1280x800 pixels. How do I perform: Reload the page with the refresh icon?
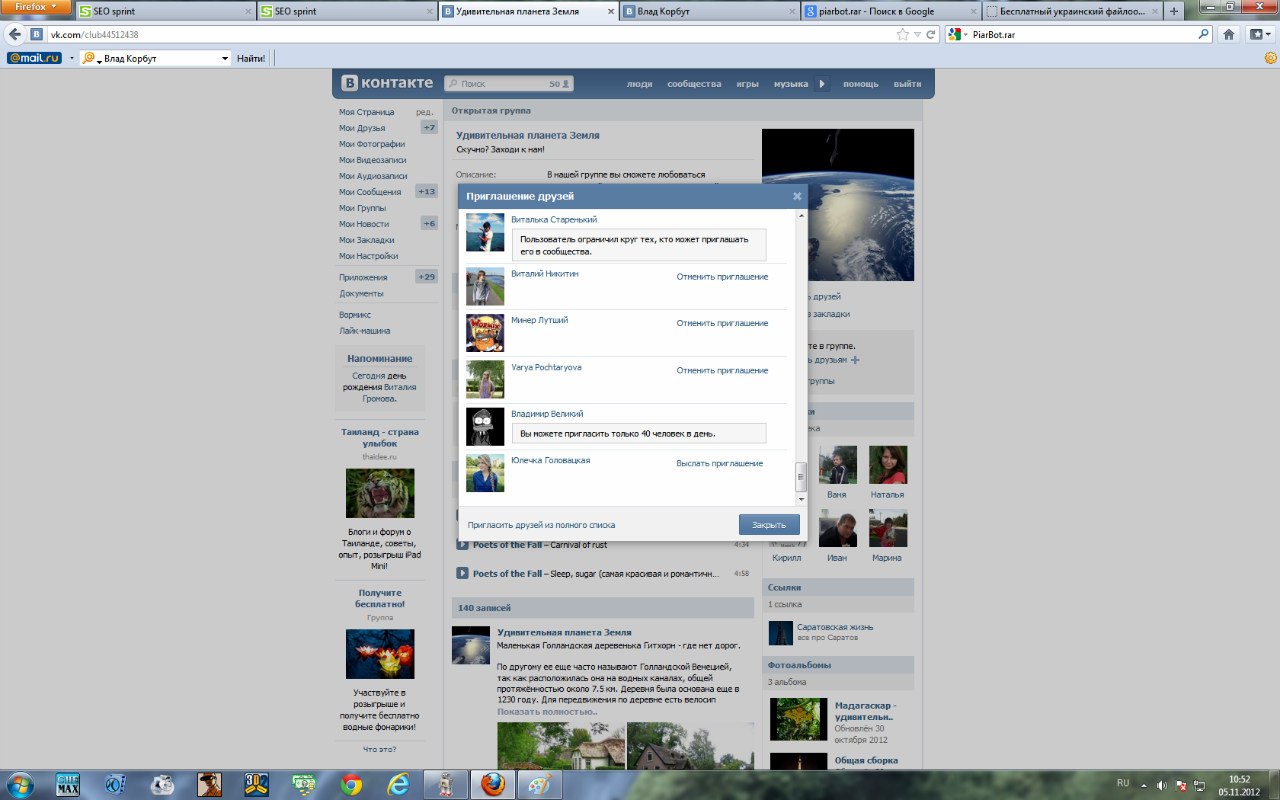(x=931, y=34)
